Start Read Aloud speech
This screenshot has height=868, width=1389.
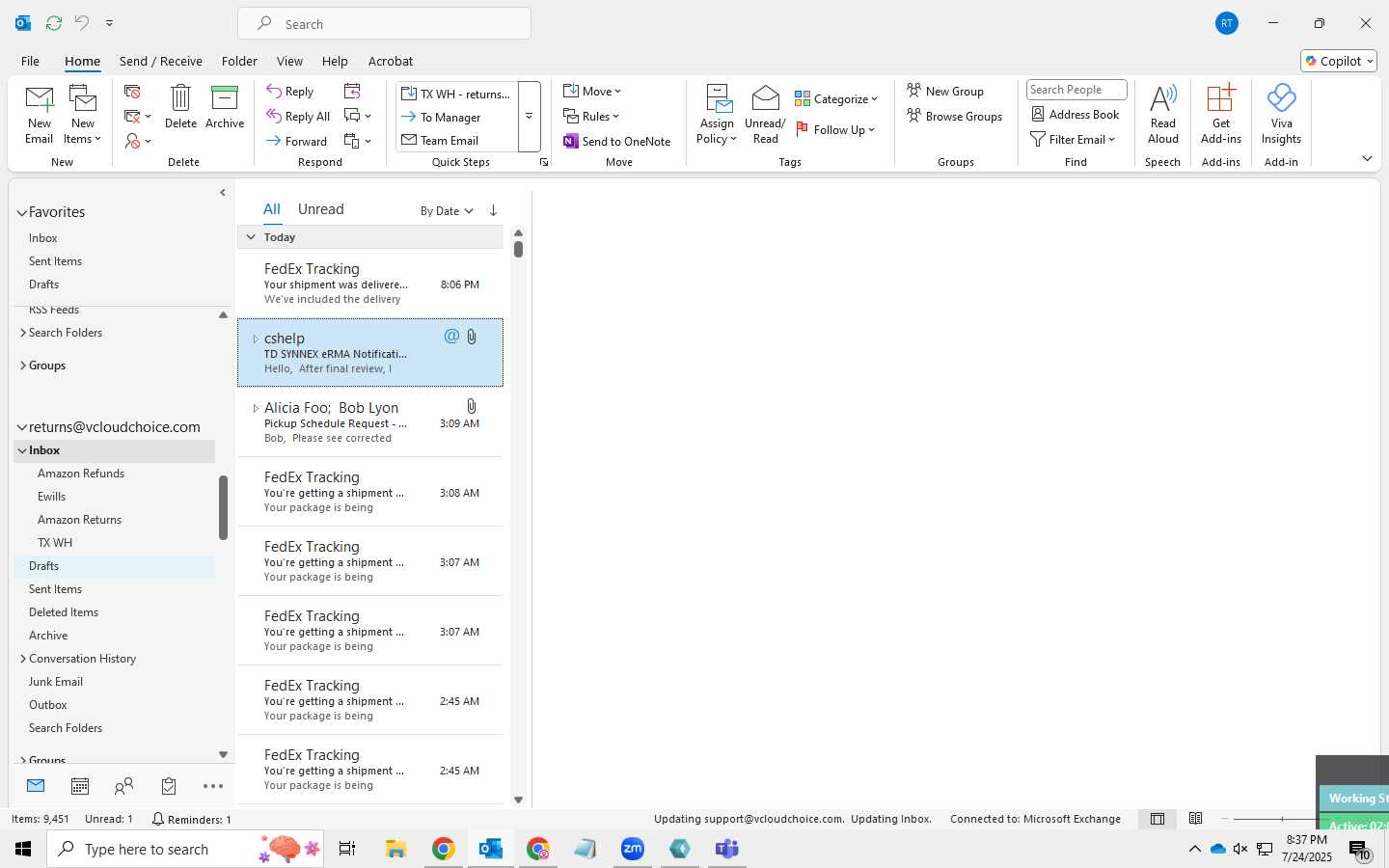[x=1163, y=115]
